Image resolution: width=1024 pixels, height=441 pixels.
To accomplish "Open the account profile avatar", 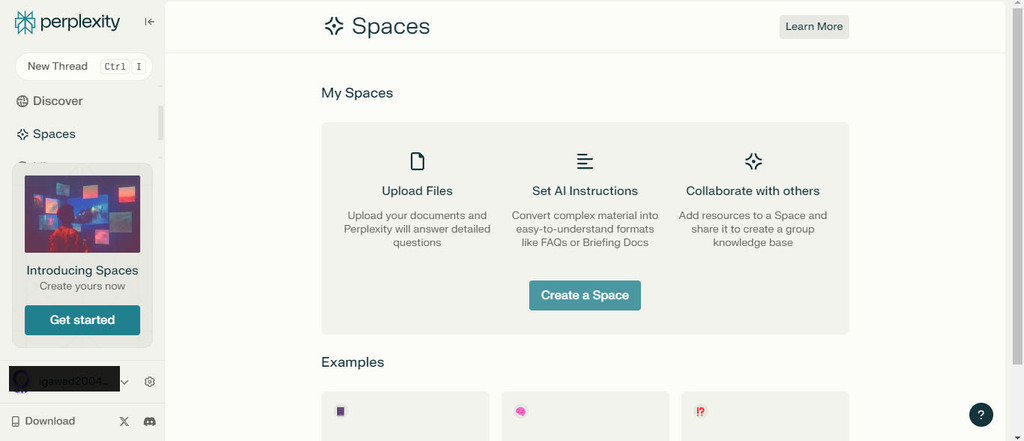I will [x=21, y=380].
